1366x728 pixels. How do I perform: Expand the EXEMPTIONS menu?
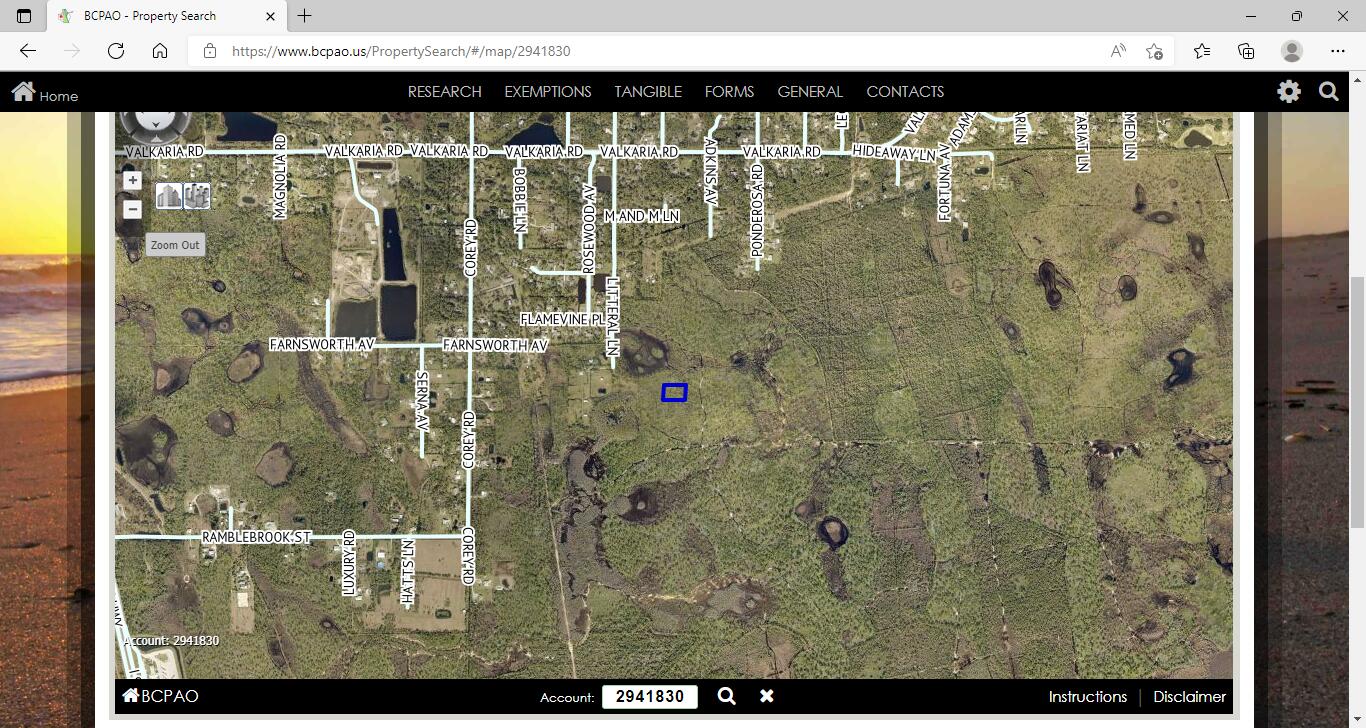pyautogui.click(x=547, y=92)
